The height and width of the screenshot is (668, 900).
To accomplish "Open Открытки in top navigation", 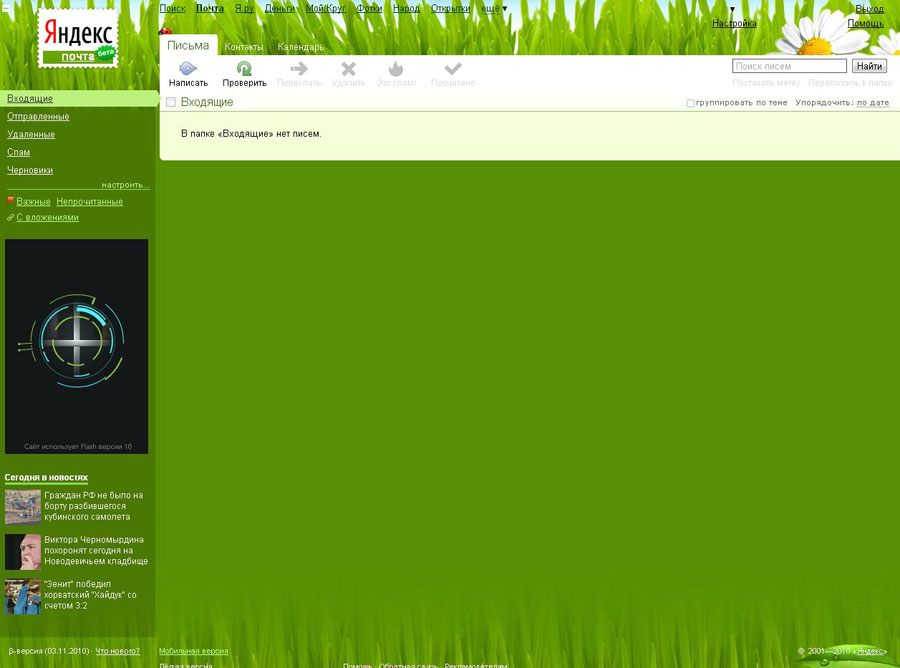I will coord(451,9).
